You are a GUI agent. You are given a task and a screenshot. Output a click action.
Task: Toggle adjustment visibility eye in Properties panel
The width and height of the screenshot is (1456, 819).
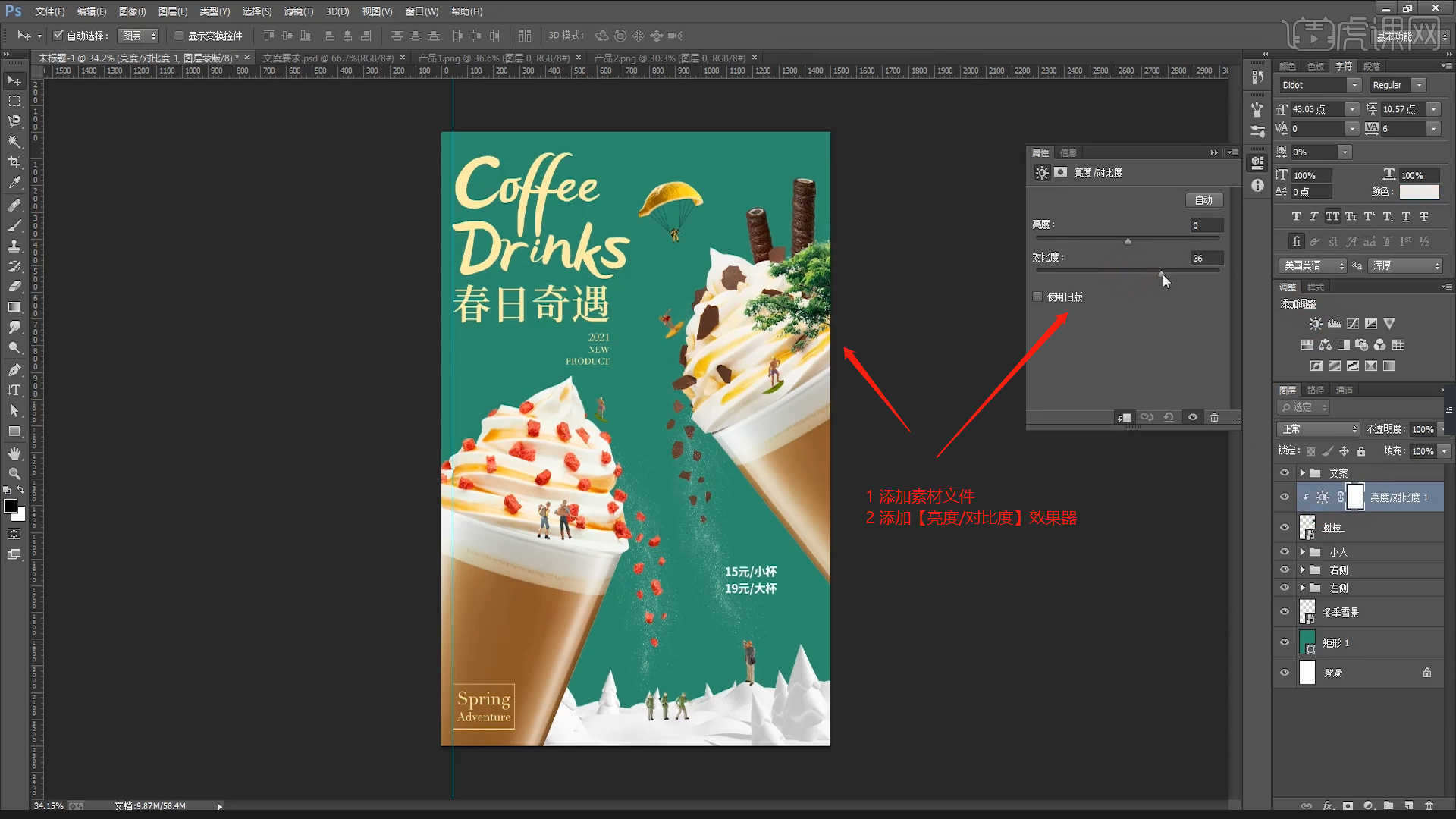[x=1192, y=418]
